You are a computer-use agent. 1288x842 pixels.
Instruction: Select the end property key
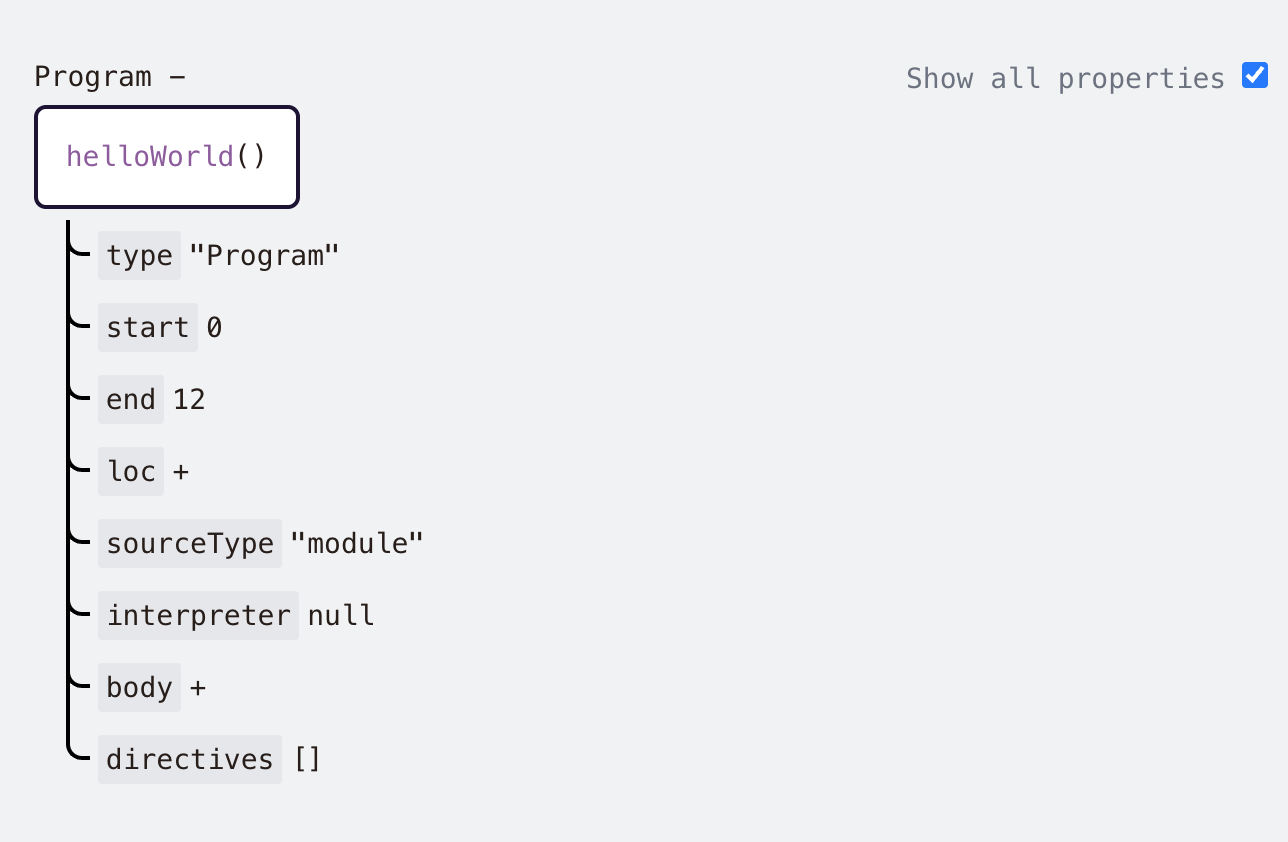coord(131,399)
